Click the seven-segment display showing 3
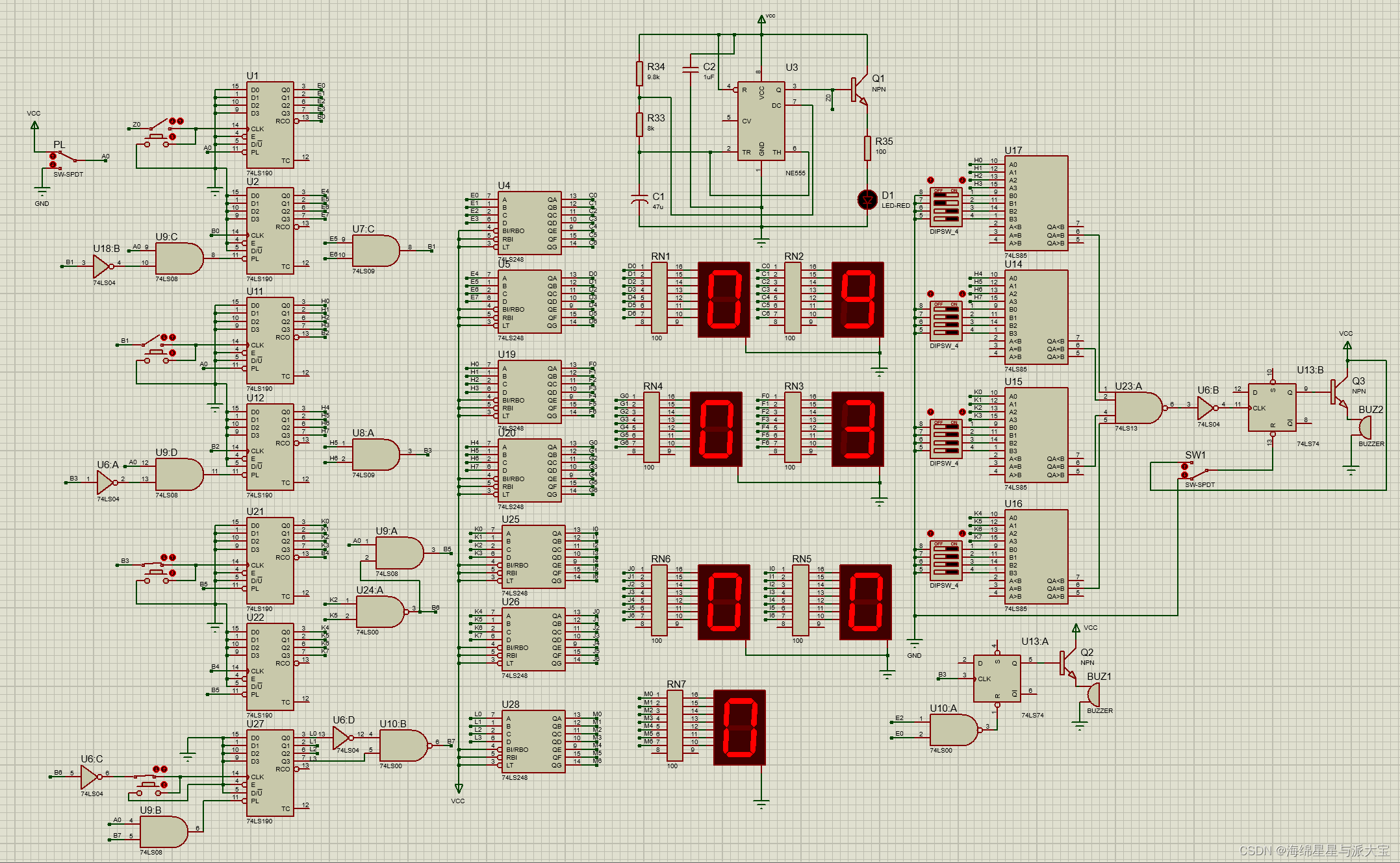Screen dimensions: 1400x863 coord(858,429)
